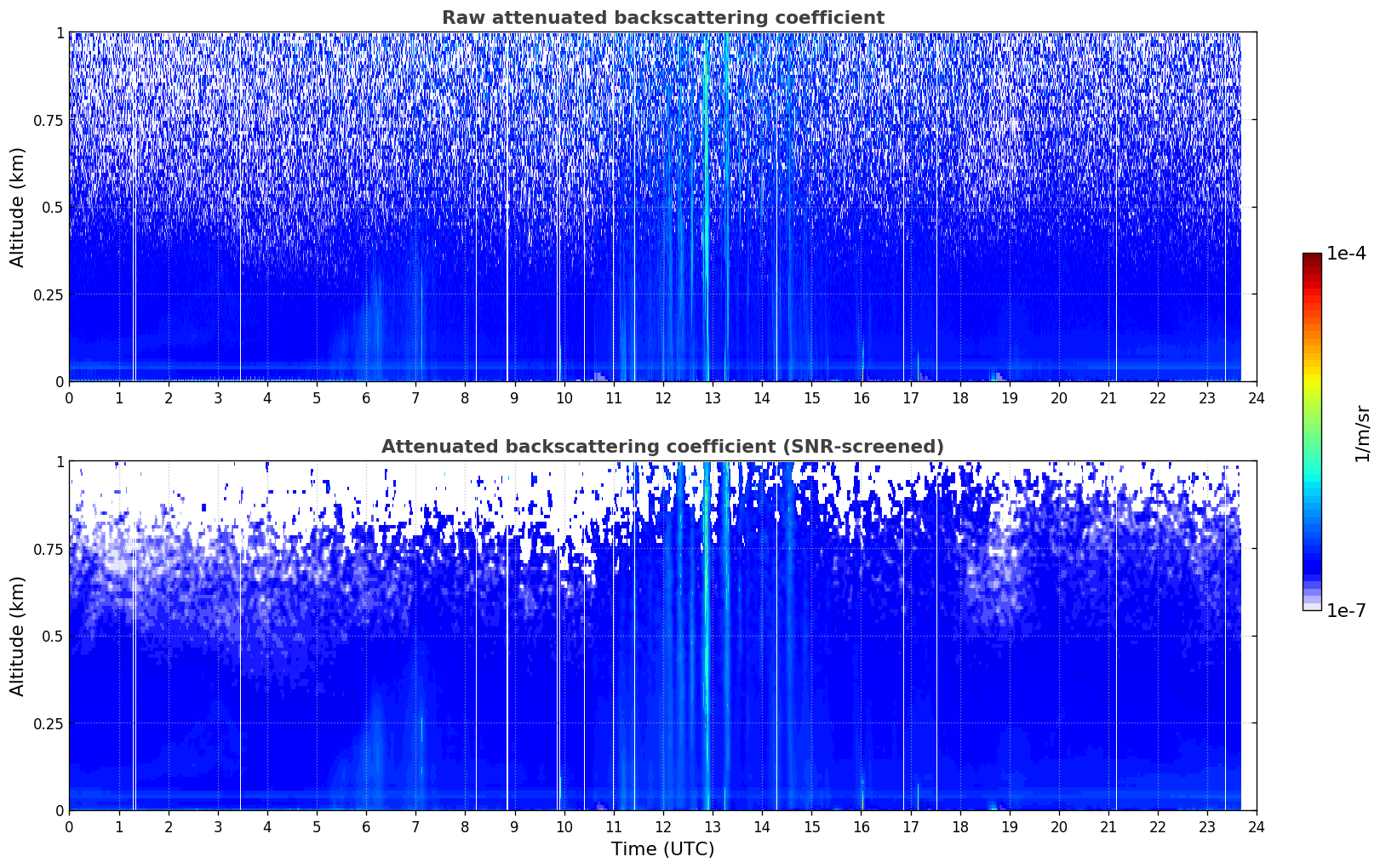The height and width of the screenshot is (868, 1380).
Task: Click the '0.75' altitude tick on raw plot
Action: [x=49, y=120]
